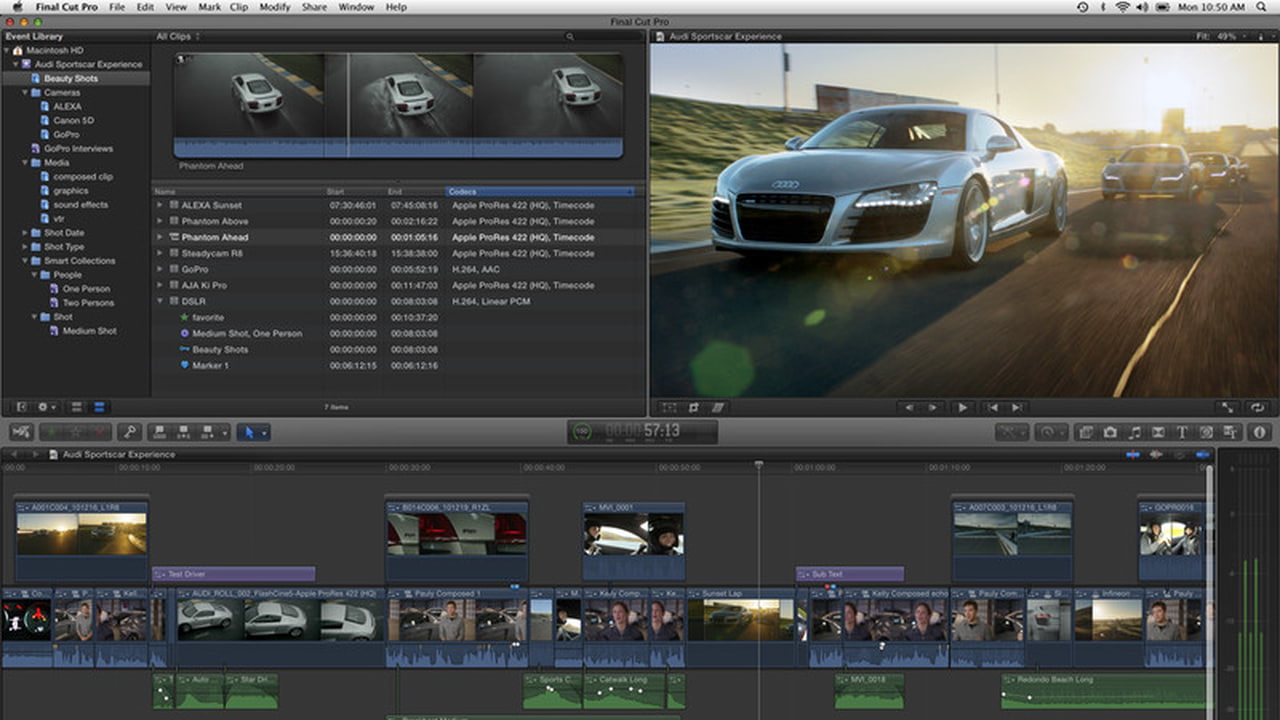Open the Clip menu
Viewport: 1280px width, 720px height.
[238, 7]
